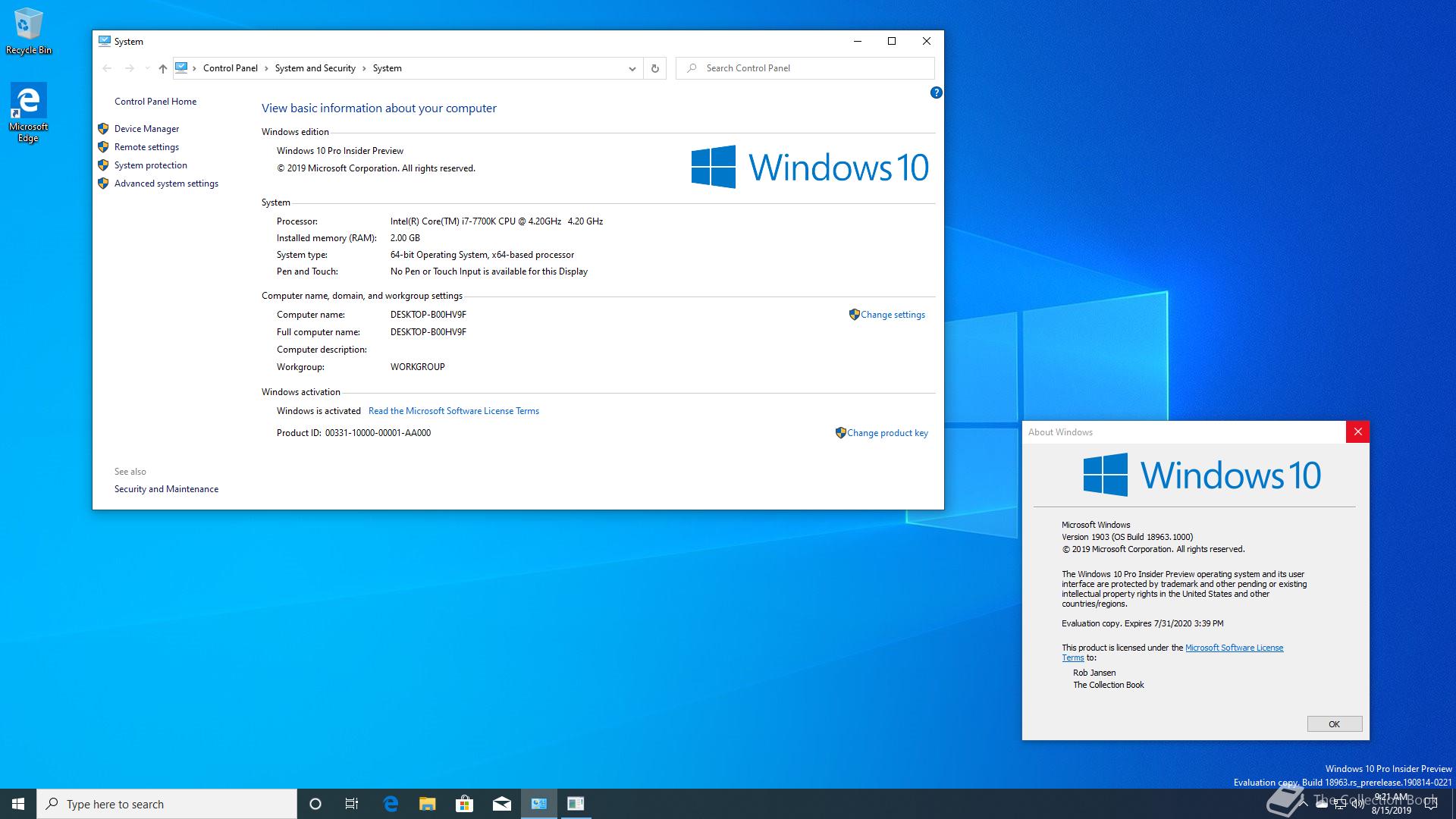Go to the System and Security breadcrumb
The width and height of the screenshot is (1456, 819).
click(x=315, y=68)
